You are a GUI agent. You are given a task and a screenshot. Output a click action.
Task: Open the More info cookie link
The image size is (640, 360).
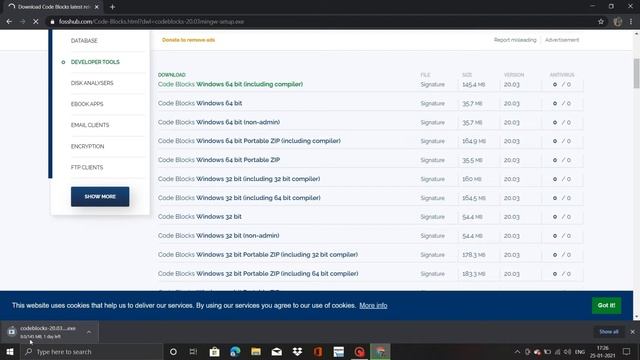point(373,306)
